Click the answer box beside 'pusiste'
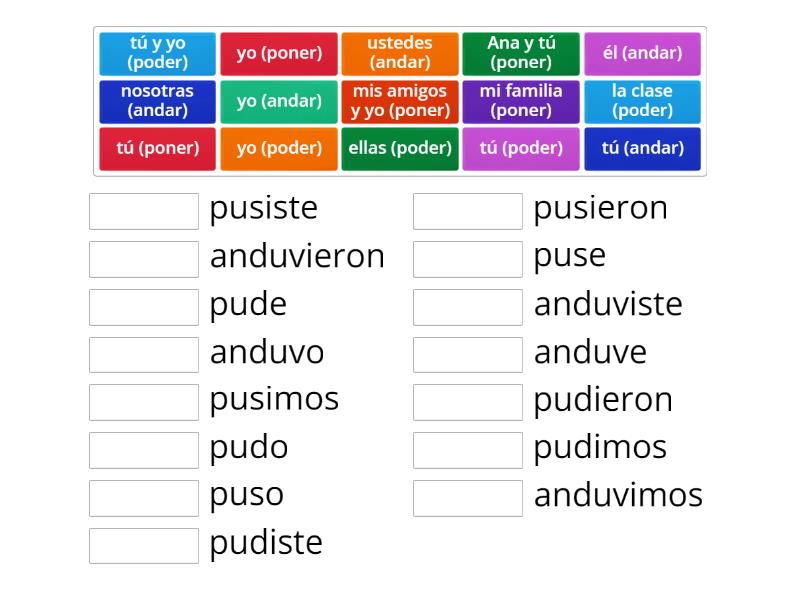This screenshot has width=800, height=600. tap(143, 210)
